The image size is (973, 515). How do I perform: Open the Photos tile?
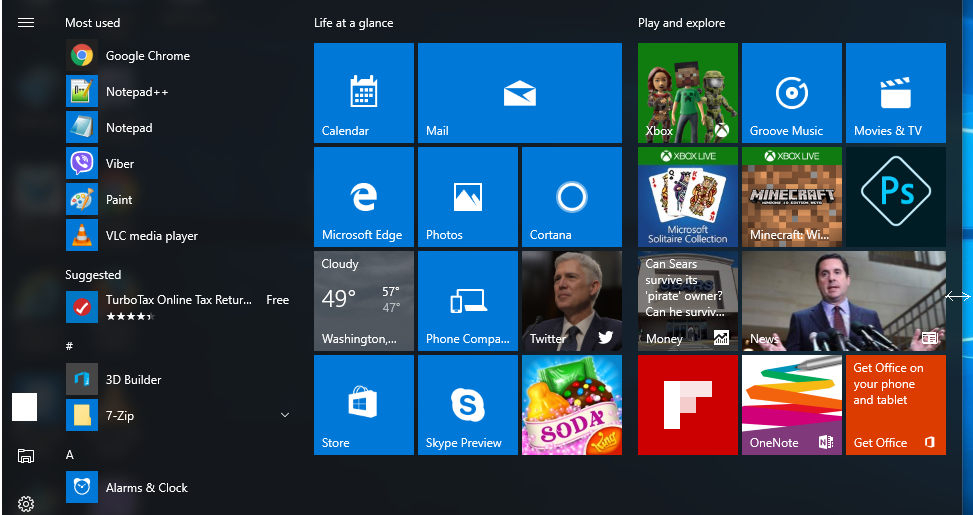click(x=468, y=197)
